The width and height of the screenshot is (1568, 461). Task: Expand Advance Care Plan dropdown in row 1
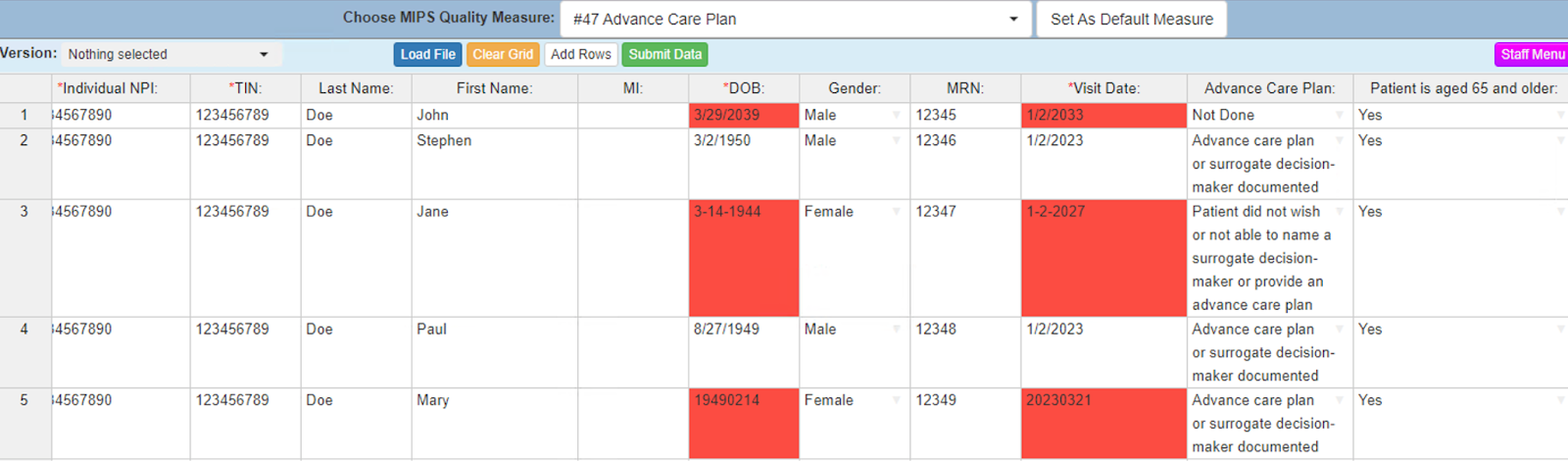tap(1340, 116)
